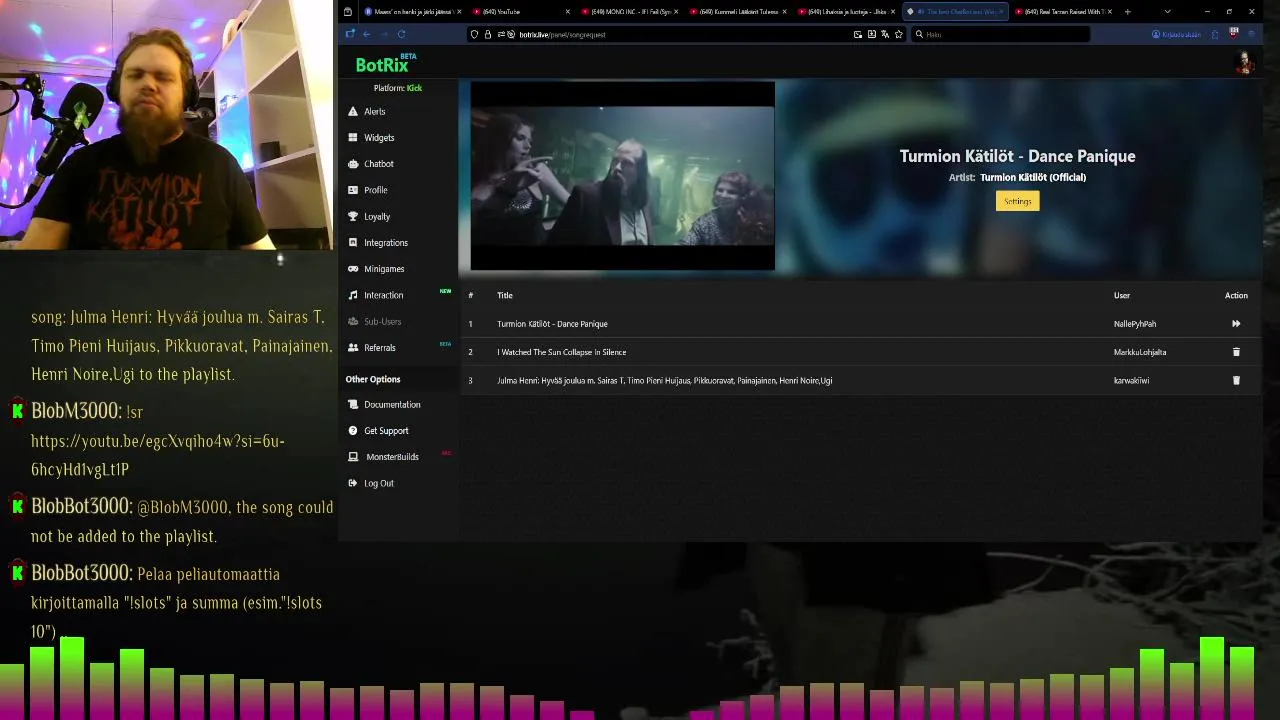Click the browser search field
The image size is (1280, 720).
click(x=1000, y=34)
